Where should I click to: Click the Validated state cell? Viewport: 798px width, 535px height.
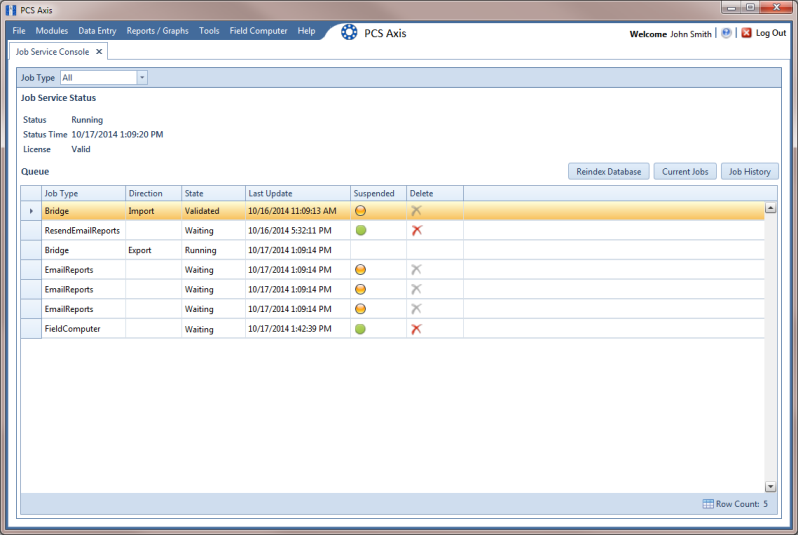coord(213,211)
